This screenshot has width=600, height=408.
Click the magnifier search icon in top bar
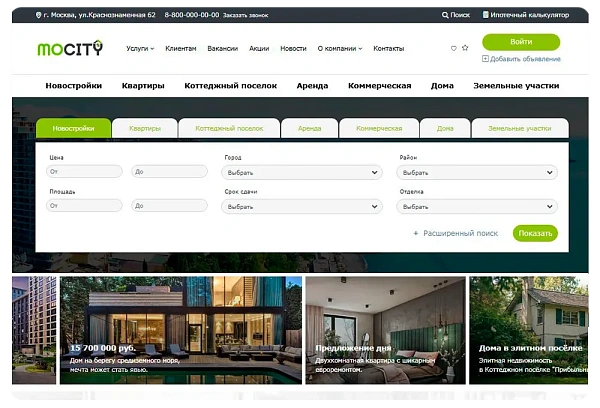tap(445, 15)
